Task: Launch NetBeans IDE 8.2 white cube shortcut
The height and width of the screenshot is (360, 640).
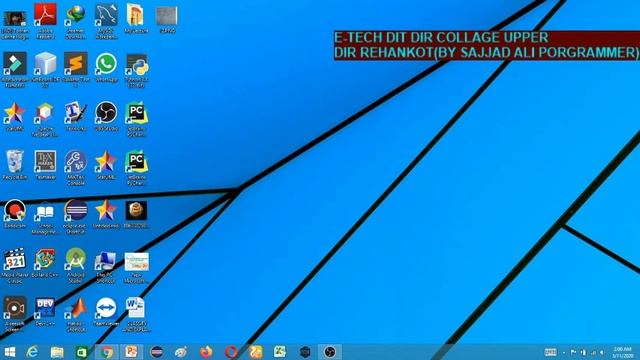Action: [45, 64]
